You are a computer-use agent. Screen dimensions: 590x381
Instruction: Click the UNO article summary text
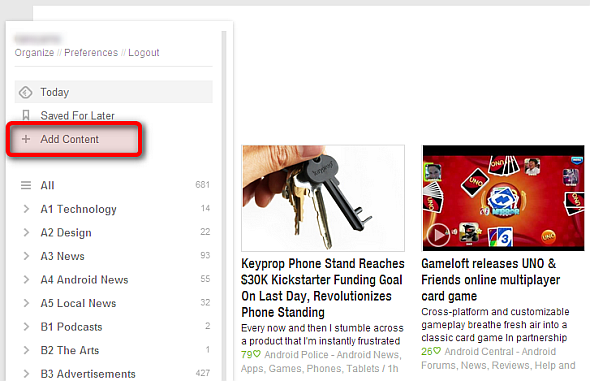495,325
